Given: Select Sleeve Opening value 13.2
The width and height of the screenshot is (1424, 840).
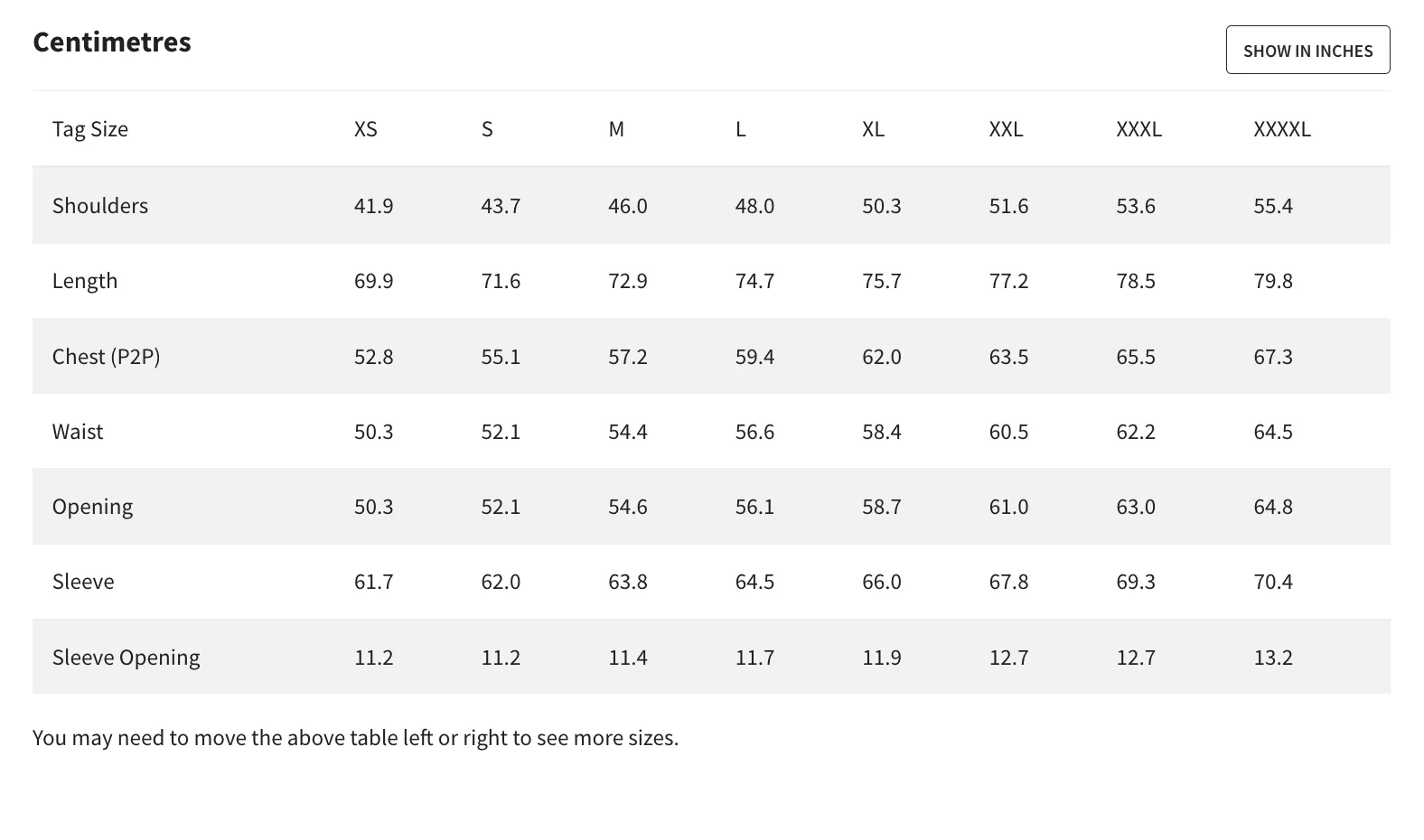Looking at the screenshot, I should (1273, 657).
